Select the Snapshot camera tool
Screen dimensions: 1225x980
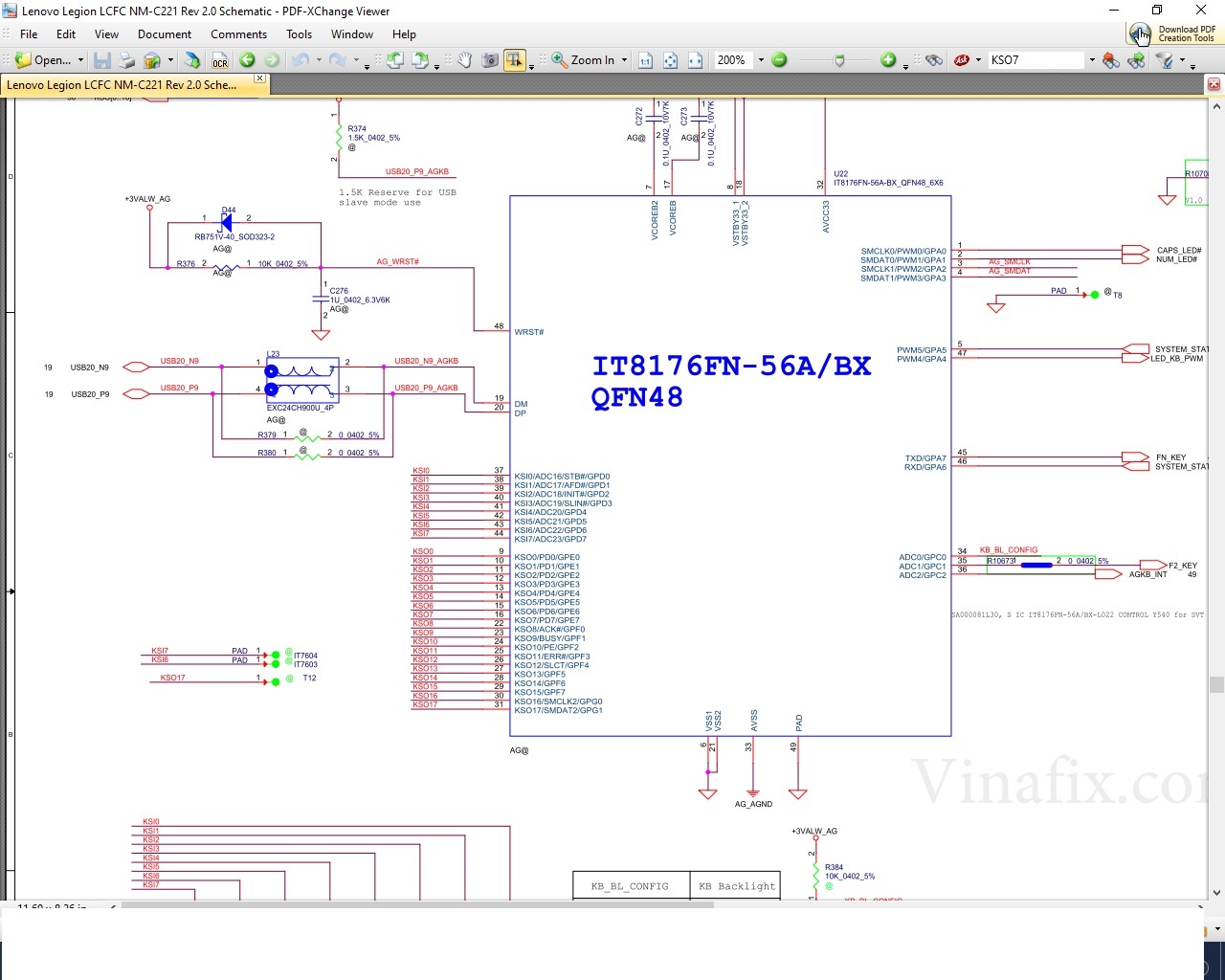click(490, 60)
